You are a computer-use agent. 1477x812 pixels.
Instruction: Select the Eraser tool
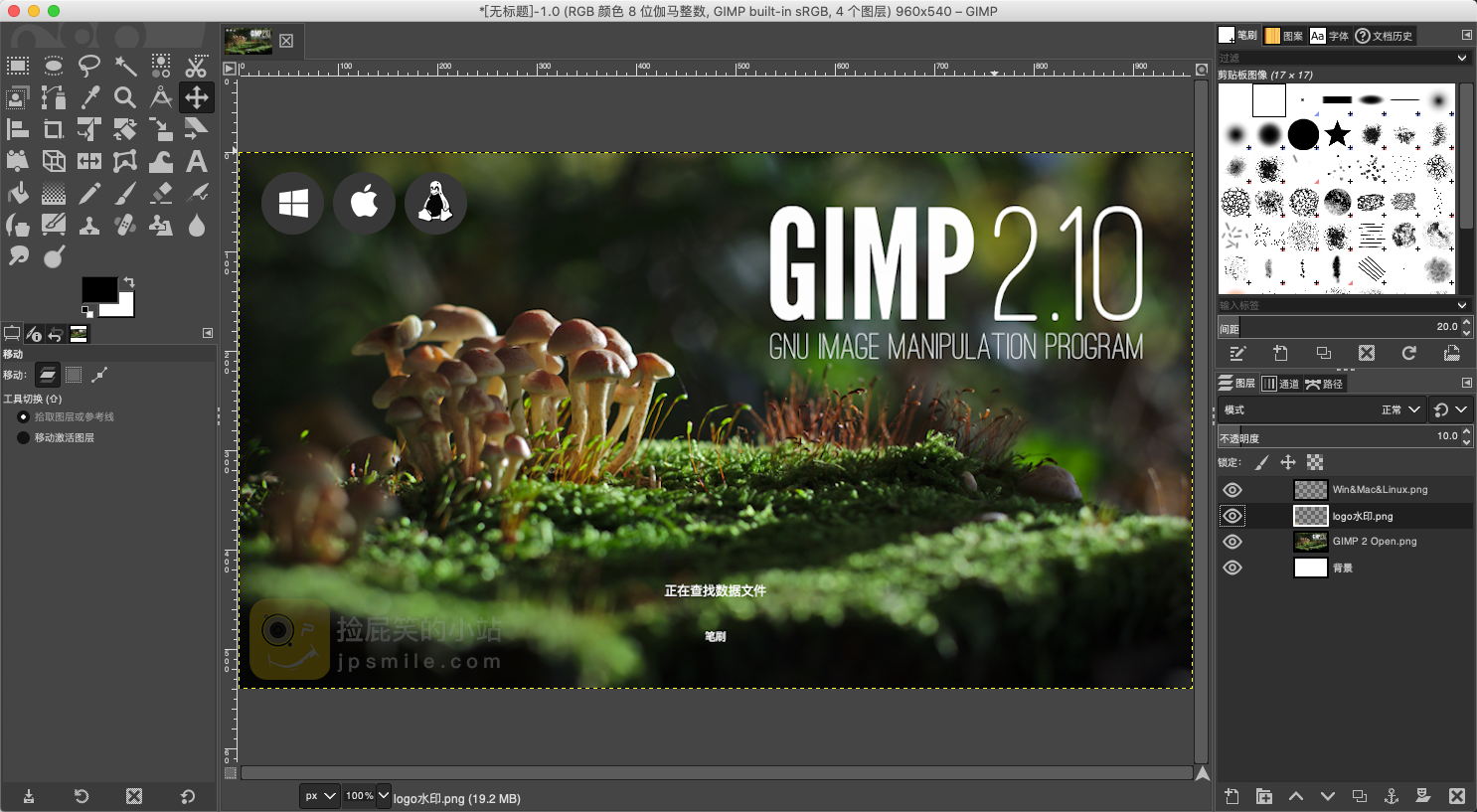pyautogui.click(x=161, y=193)
